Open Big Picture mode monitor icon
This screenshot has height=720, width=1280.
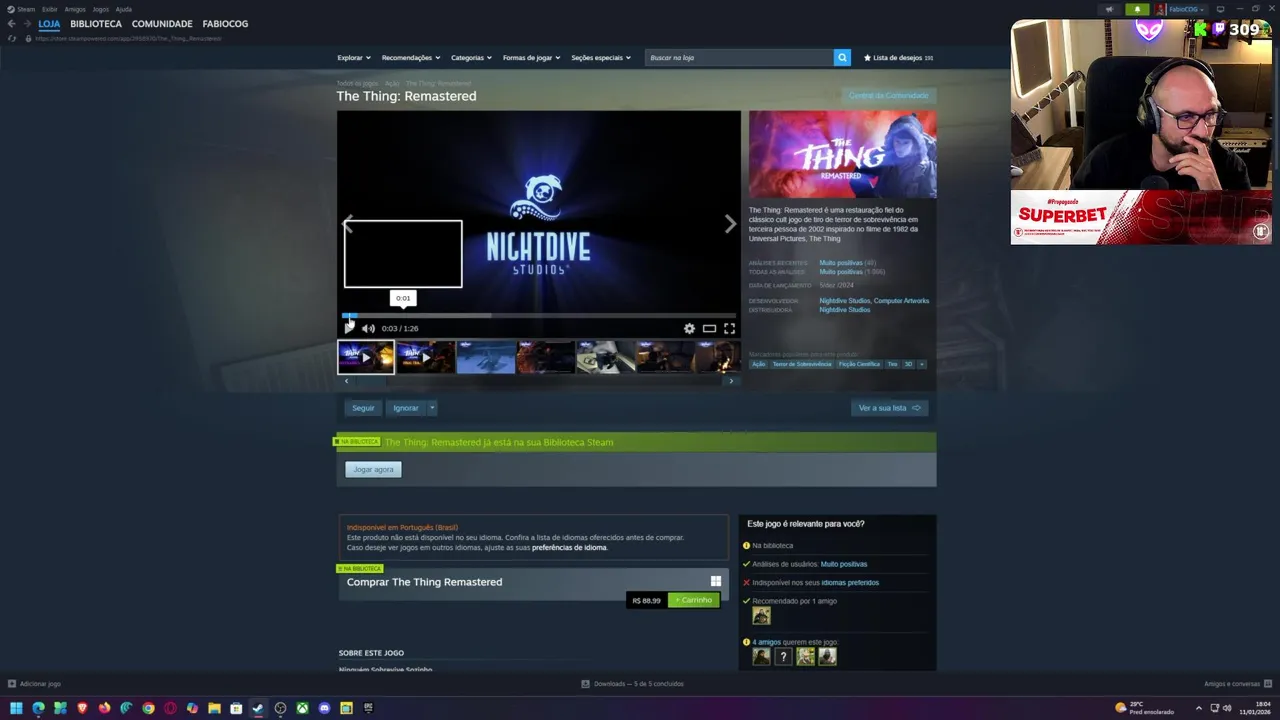point(1220,9)
